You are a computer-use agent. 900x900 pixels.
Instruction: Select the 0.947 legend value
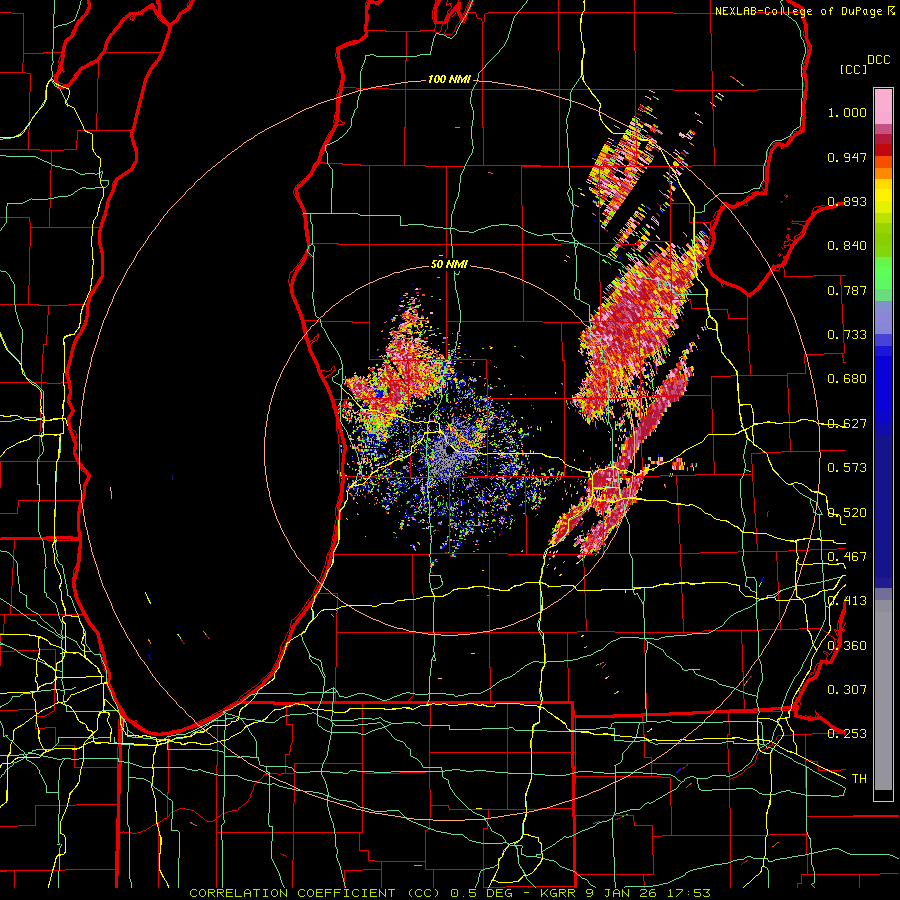point(847,157)
